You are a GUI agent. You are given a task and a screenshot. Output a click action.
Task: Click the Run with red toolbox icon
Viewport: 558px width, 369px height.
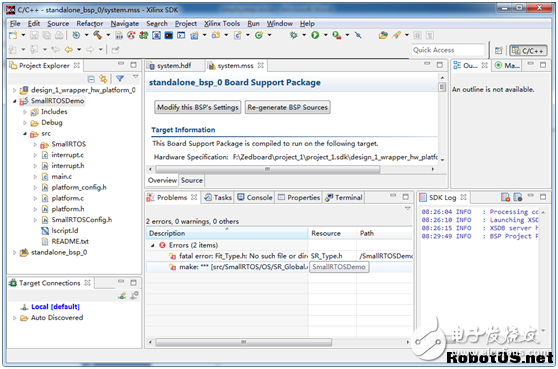point(337,35)
